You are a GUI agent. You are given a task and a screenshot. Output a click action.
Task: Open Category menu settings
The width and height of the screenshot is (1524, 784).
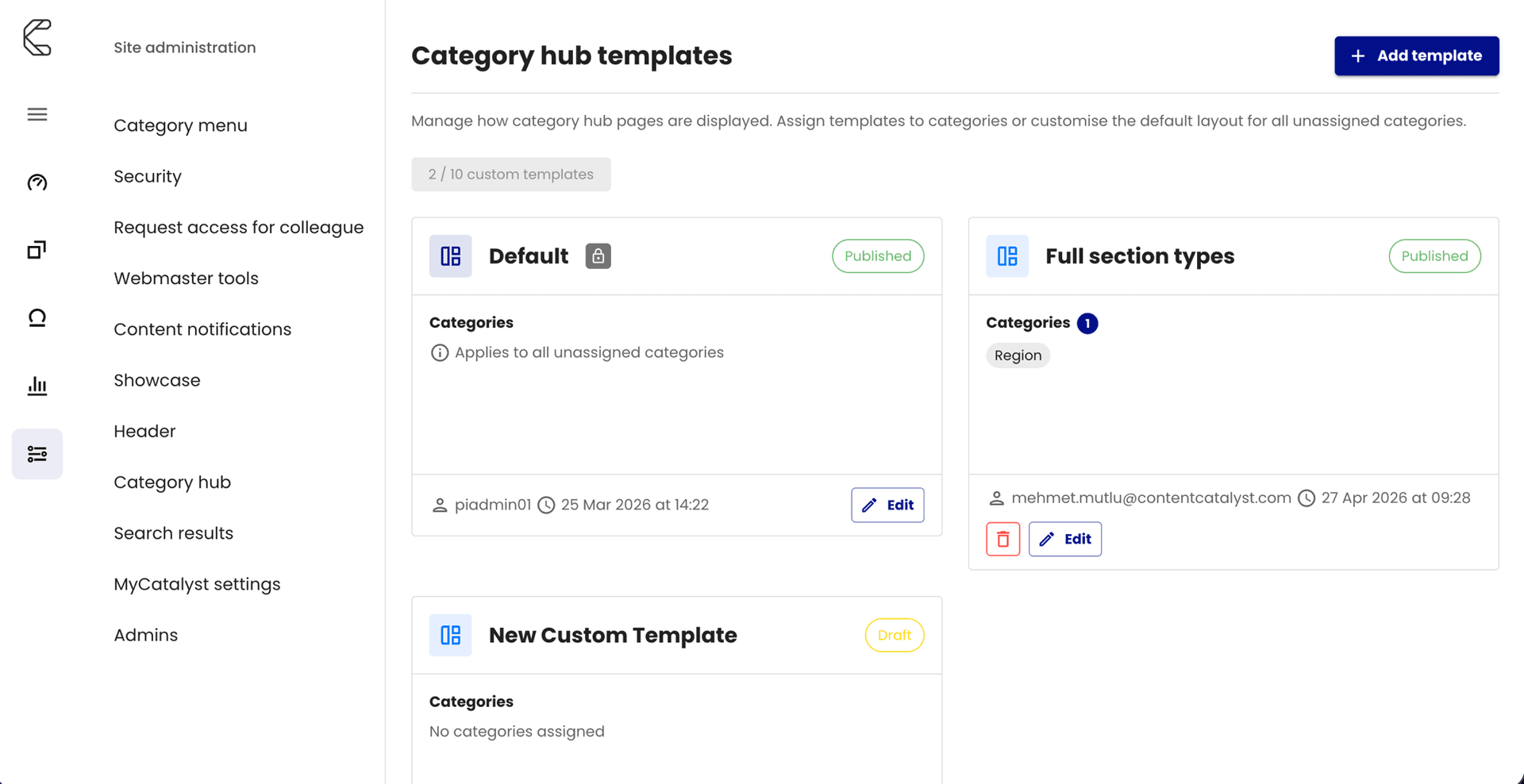181,125
